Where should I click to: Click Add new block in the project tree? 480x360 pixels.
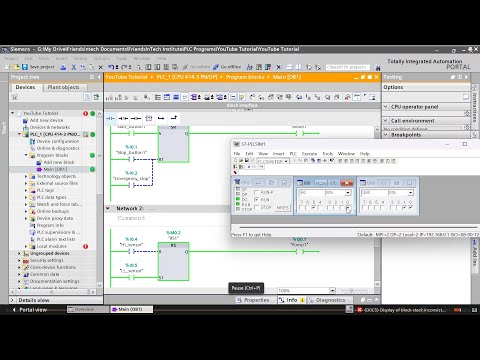pos(59,162)
